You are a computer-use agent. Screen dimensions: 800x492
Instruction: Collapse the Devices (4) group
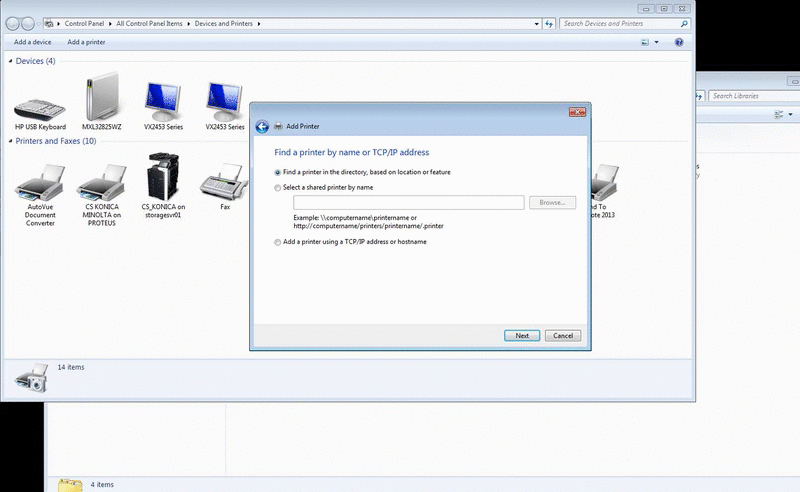(11, 61)
